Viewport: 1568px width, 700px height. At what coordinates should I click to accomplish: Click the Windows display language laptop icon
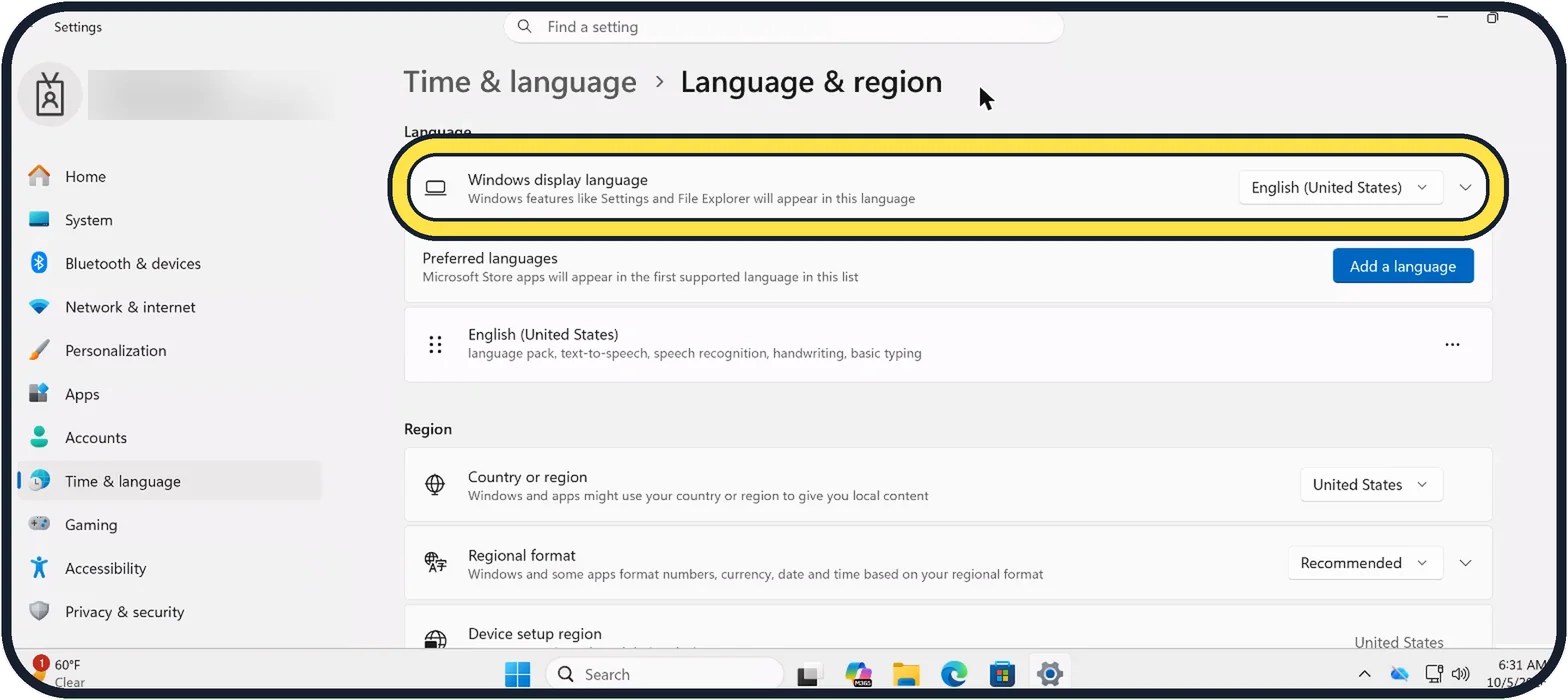click(435, 188)
